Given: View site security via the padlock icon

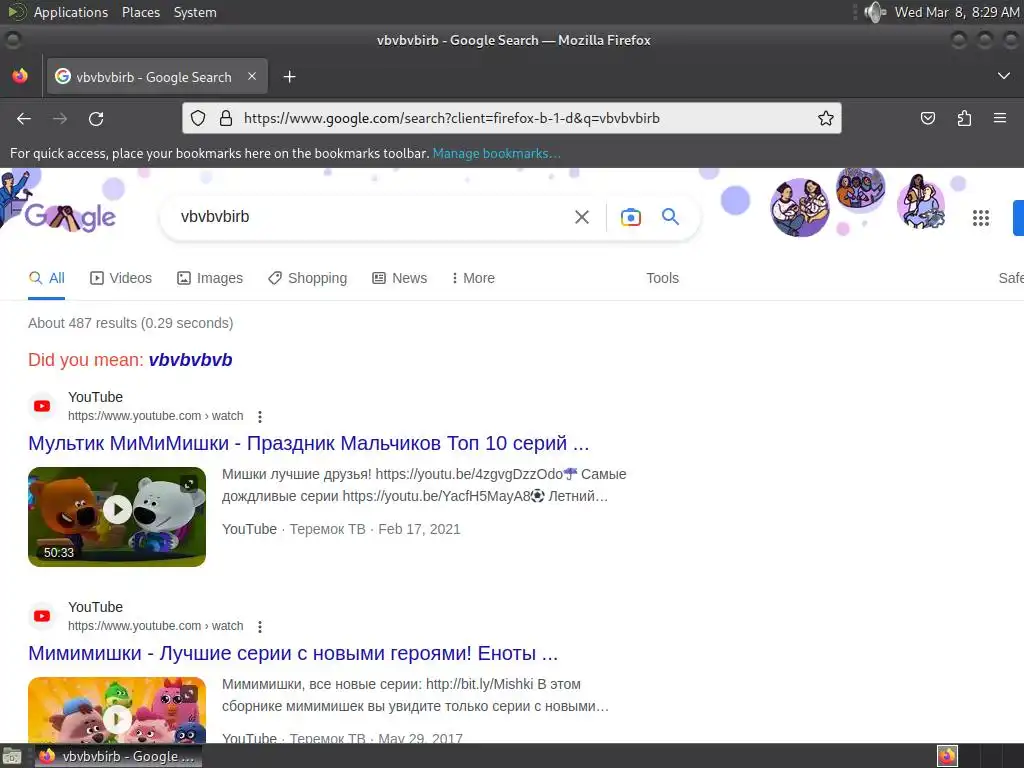Looking at the screenshot, I should point(226,118).
